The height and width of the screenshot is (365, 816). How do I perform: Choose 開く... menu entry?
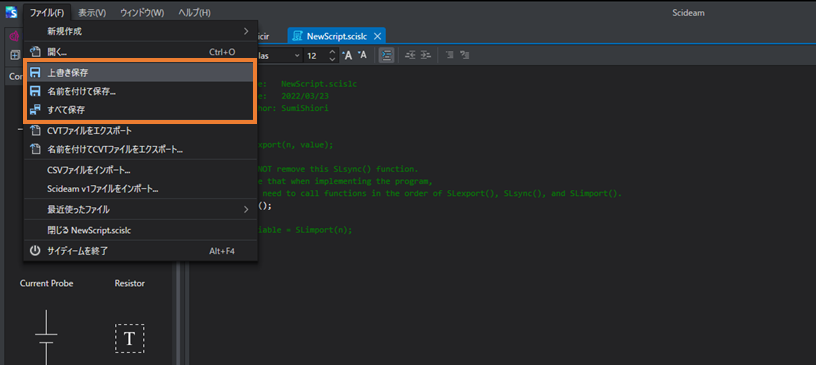pos(141,52)
